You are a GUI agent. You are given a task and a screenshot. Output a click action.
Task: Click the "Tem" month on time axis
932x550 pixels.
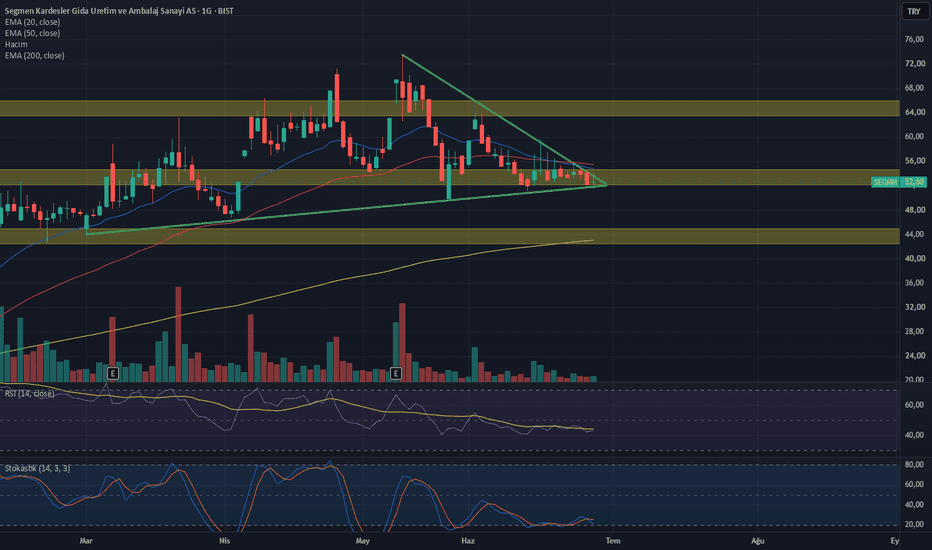[x=613, y=540]
